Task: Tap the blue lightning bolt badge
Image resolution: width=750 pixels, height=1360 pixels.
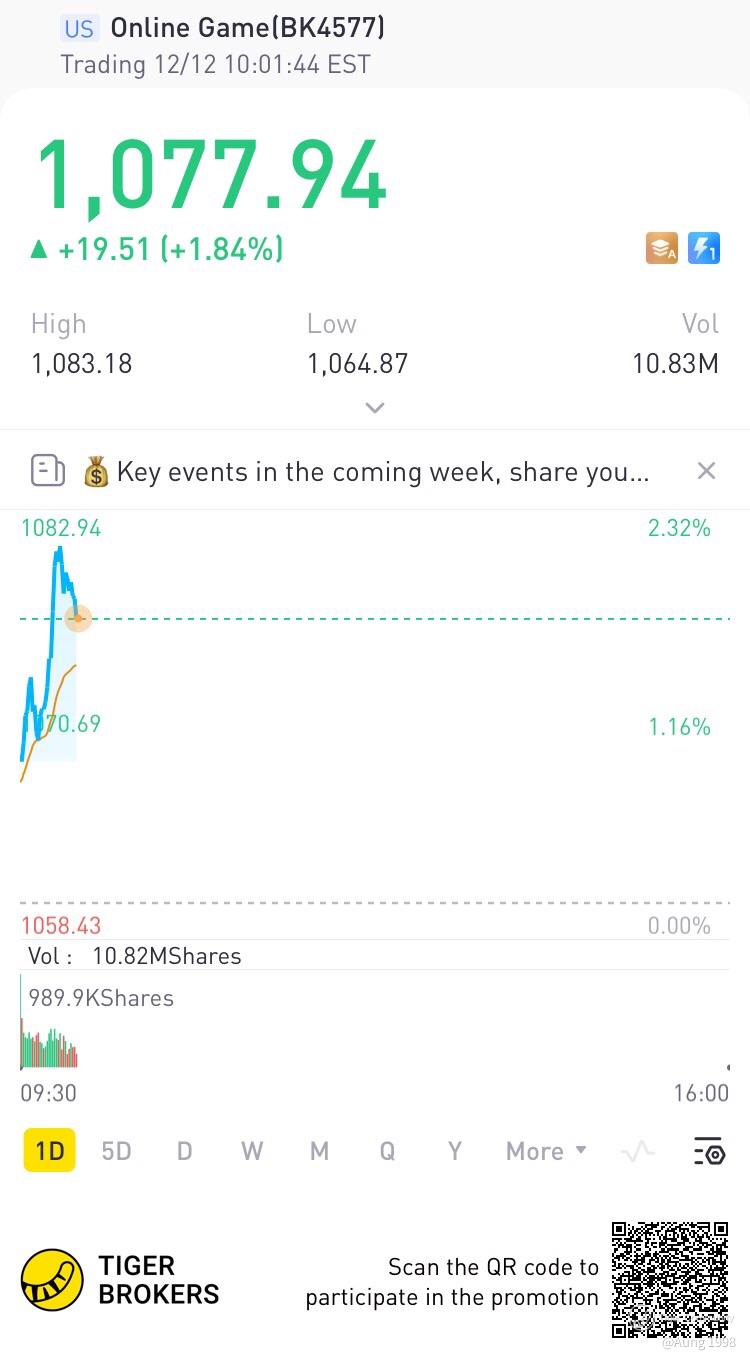Action: click(x=704, y=248)
